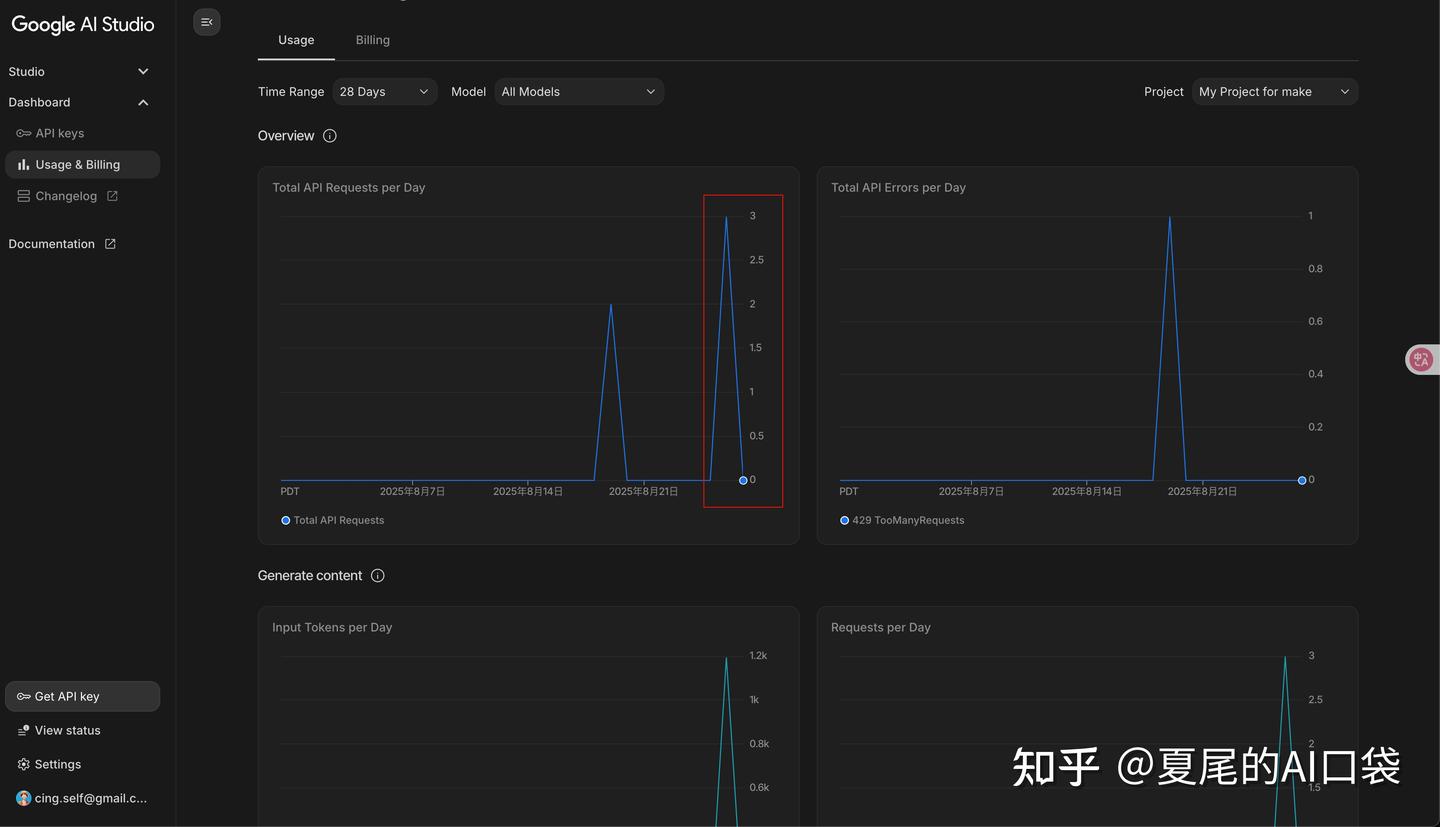Collapse the Dashboard section chevron
This screenshot has height=827, width=1440.
143,103
